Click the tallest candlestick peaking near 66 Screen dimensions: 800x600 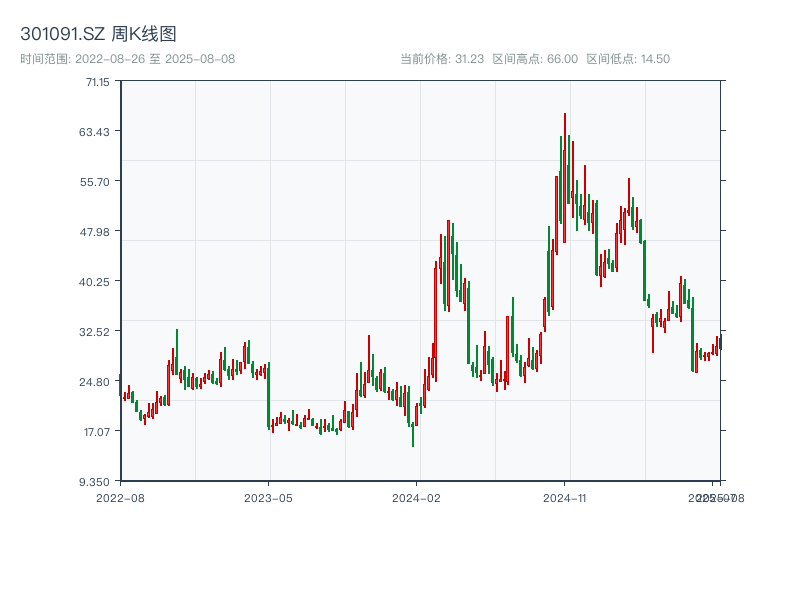[565, 178]
